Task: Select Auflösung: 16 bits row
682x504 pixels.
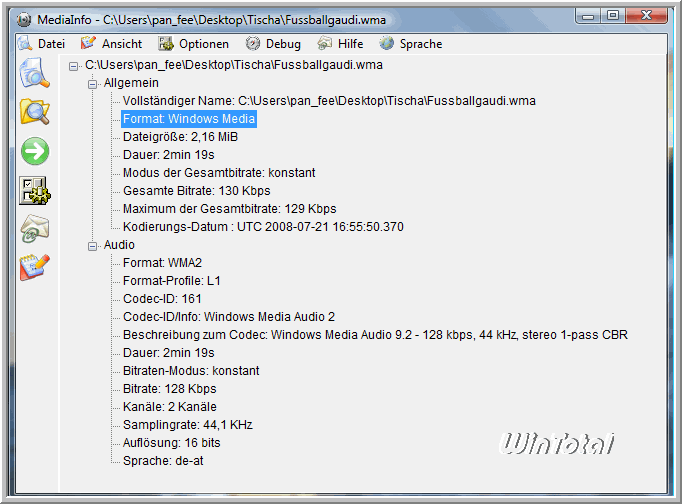Action: coord(172,443)
